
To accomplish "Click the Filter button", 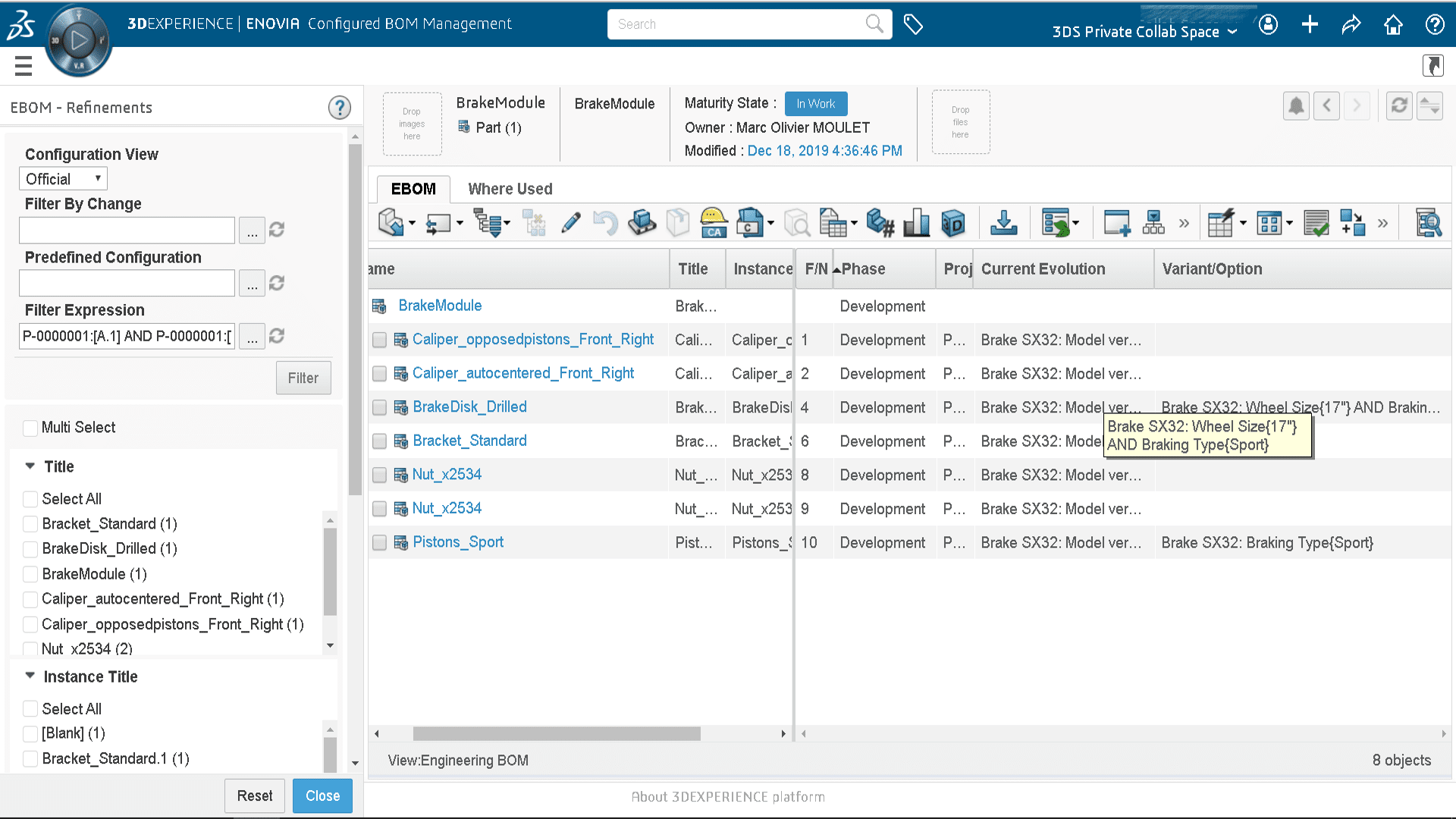I will click(x=303, y=377).
